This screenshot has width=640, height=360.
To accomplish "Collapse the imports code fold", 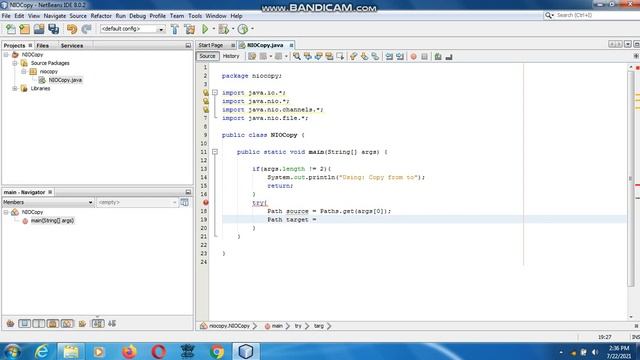I will 215,93.
